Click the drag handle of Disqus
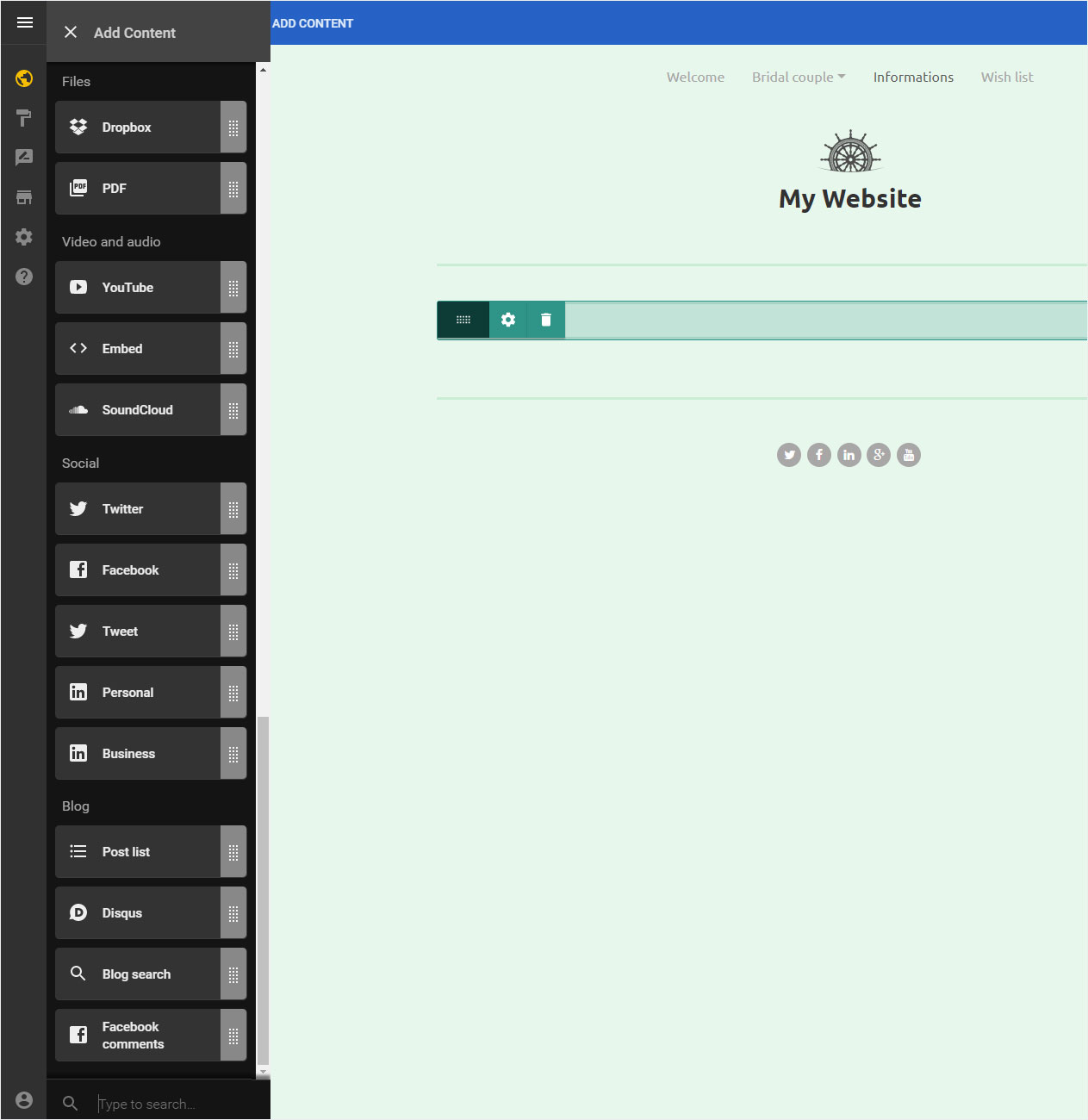1088x1120 pixels. coord(233,913)
